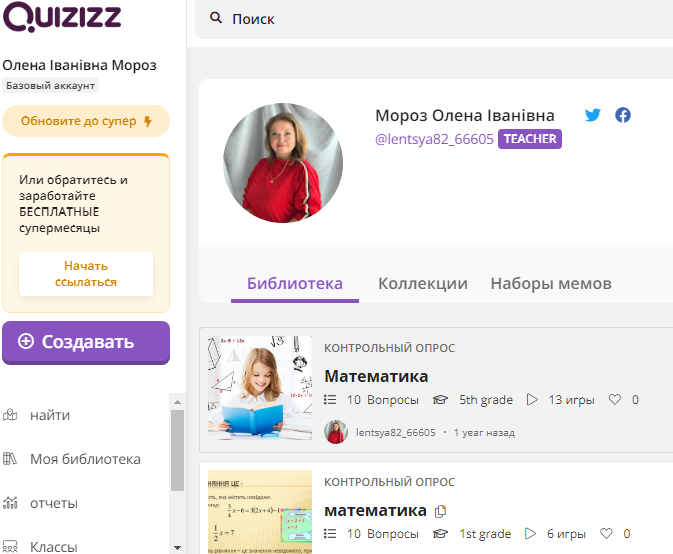Open the Twitter profile icon
This screenshot has height=554, width=673.
tap(593, 115)
